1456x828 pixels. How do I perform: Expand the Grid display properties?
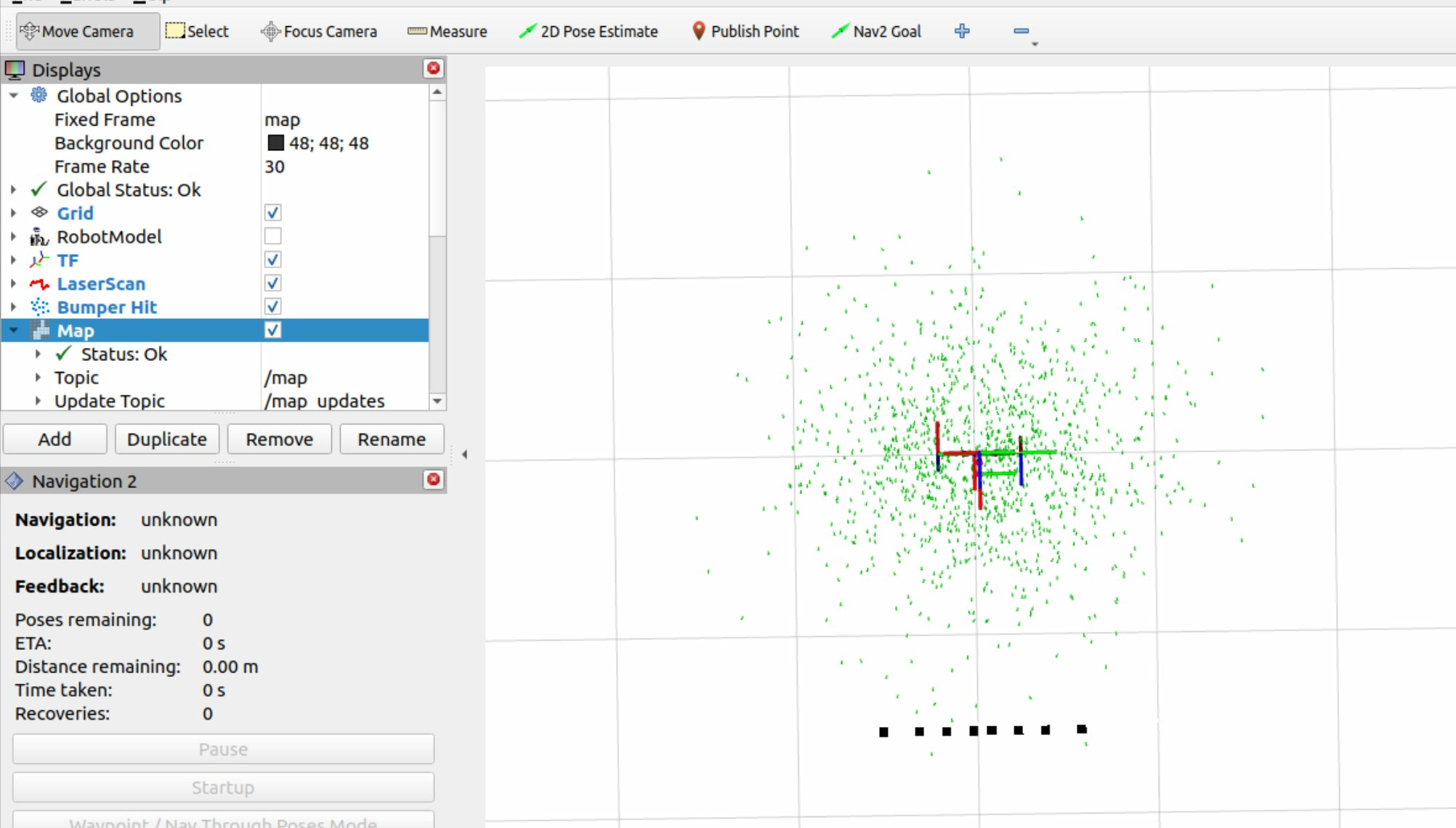click(x=13, y=213)
